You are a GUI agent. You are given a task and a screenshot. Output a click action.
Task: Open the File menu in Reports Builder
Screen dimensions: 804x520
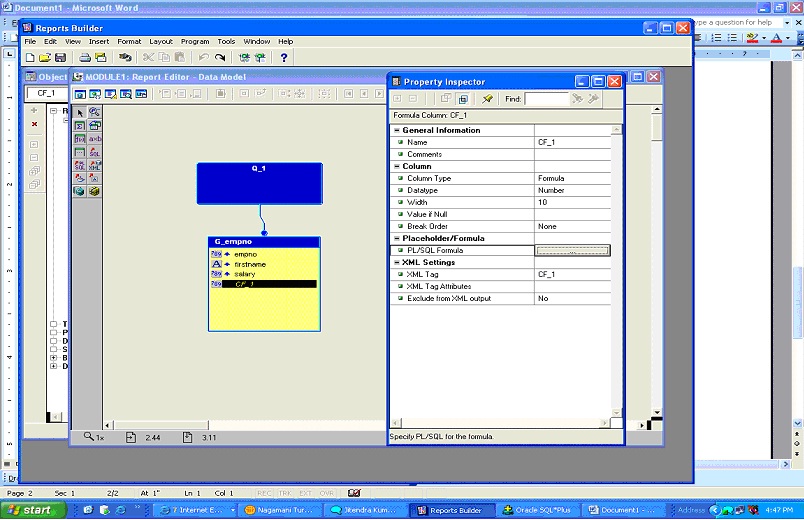[x=30, y=42]
